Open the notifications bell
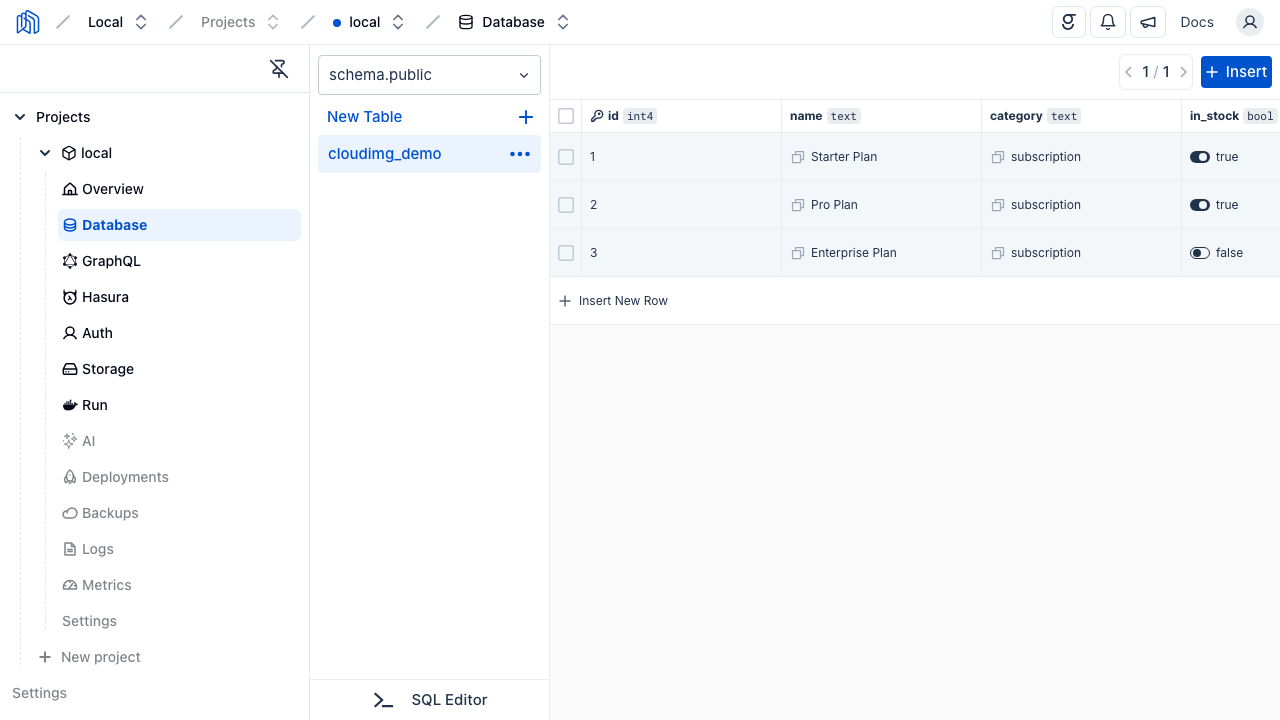1280x720 pixels. point(1108,22)
